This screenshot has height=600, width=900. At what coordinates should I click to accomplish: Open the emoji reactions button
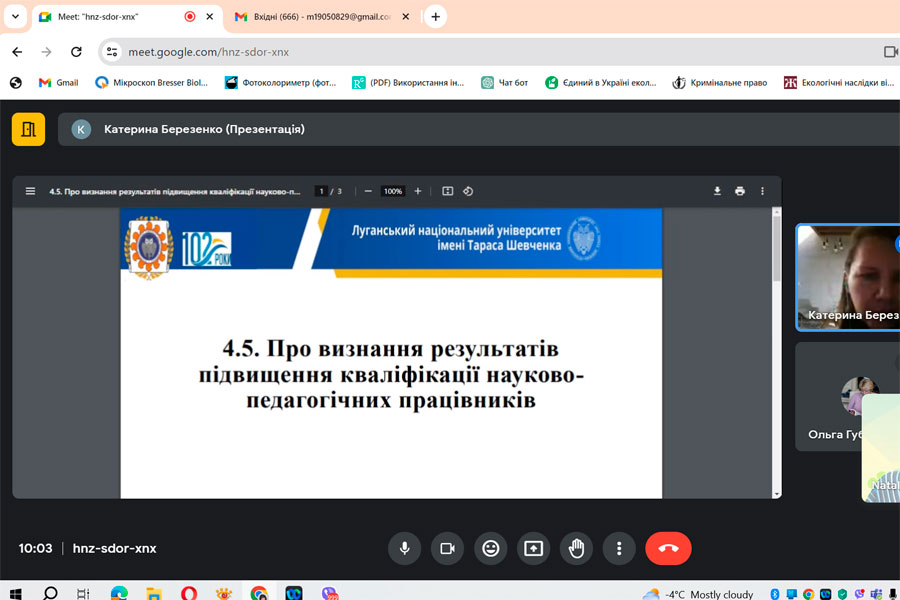coord(491,548)
